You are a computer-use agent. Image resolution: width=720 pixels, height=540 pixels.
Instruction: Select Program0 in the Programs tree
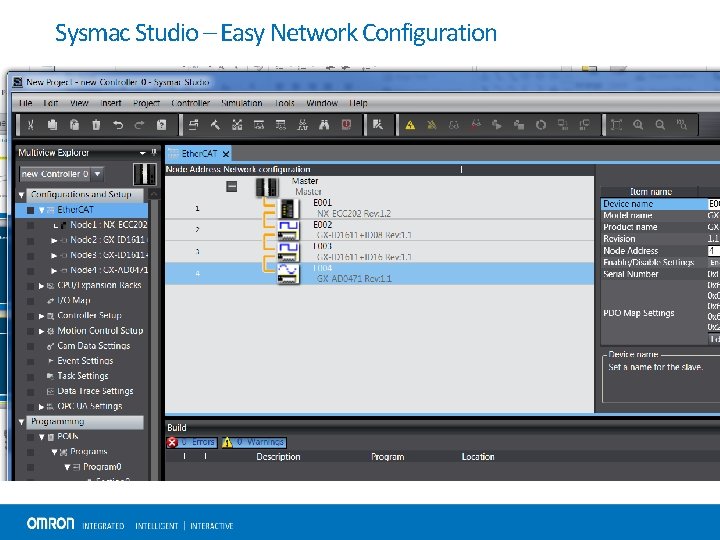(102, 467)
